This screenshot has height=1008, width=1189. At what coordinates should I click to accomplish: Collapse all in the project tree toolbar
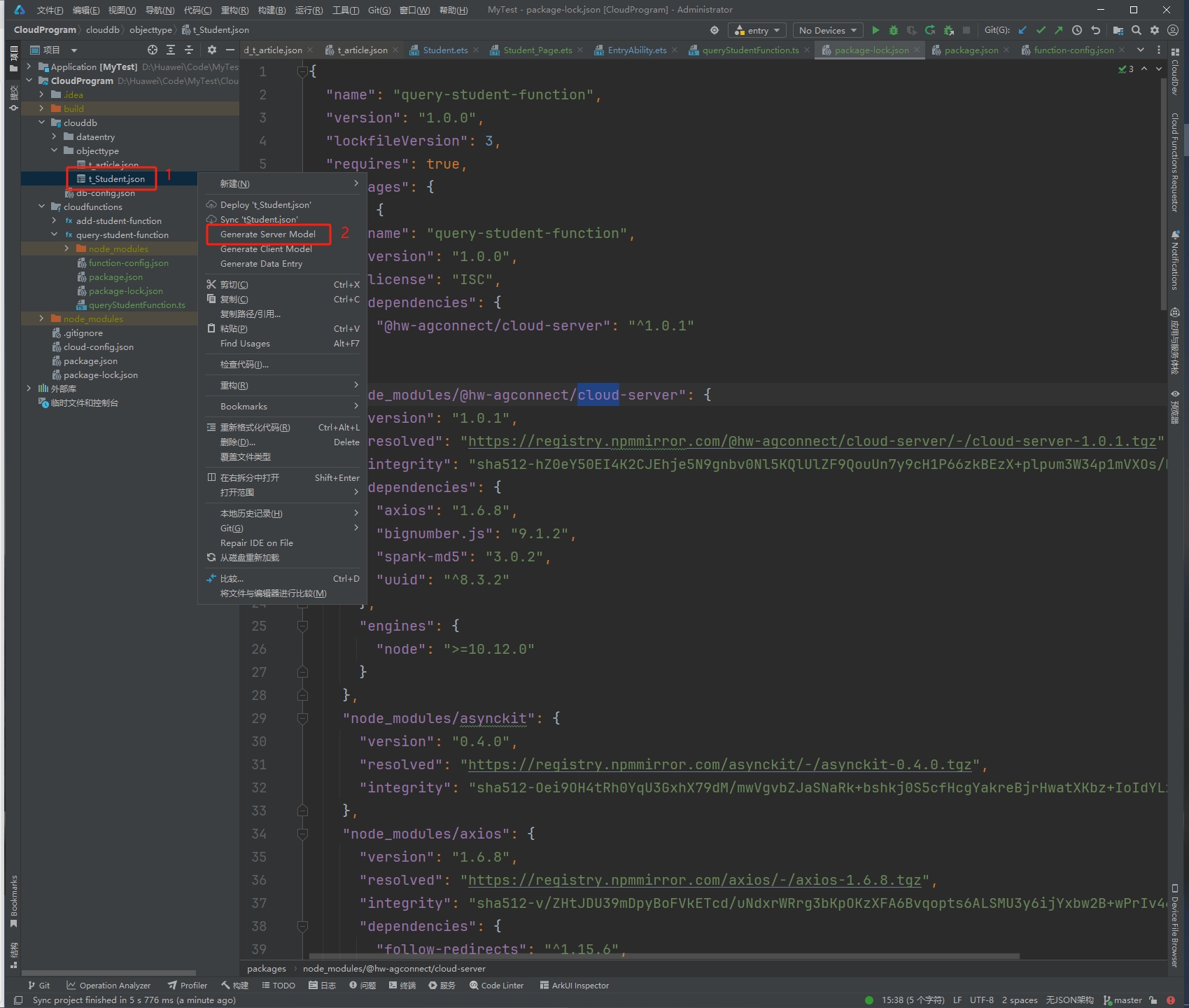(189, 50)
